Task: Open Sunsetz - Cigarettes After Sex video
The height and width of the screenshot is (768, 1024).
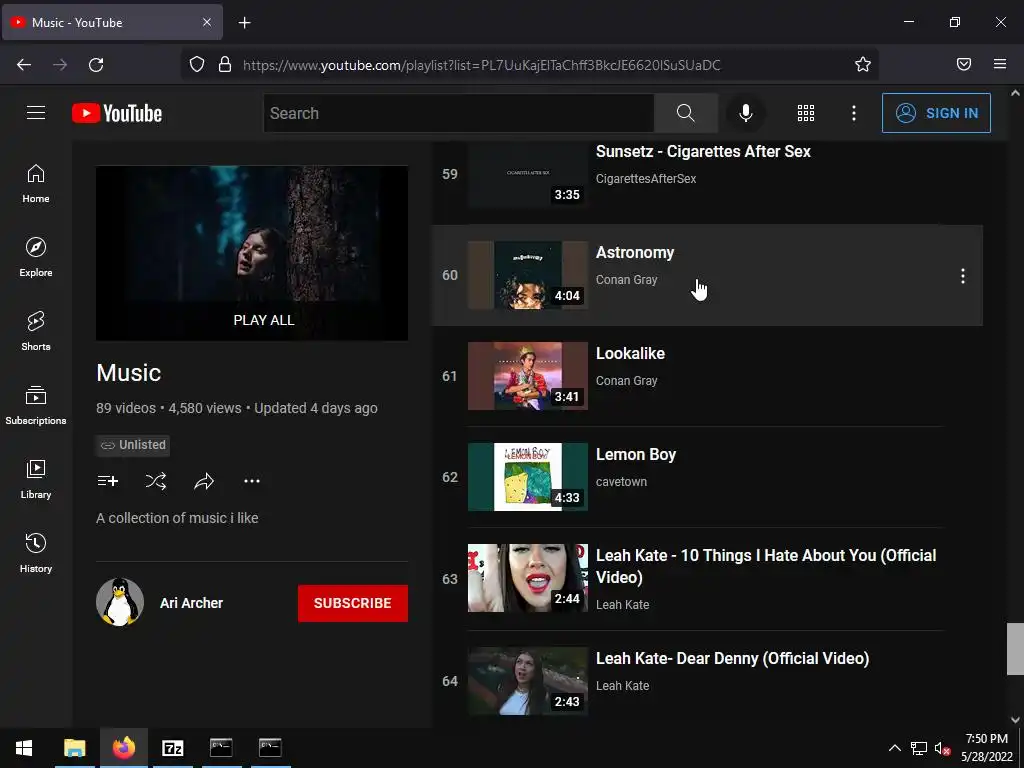Action: tap(703, 152)
